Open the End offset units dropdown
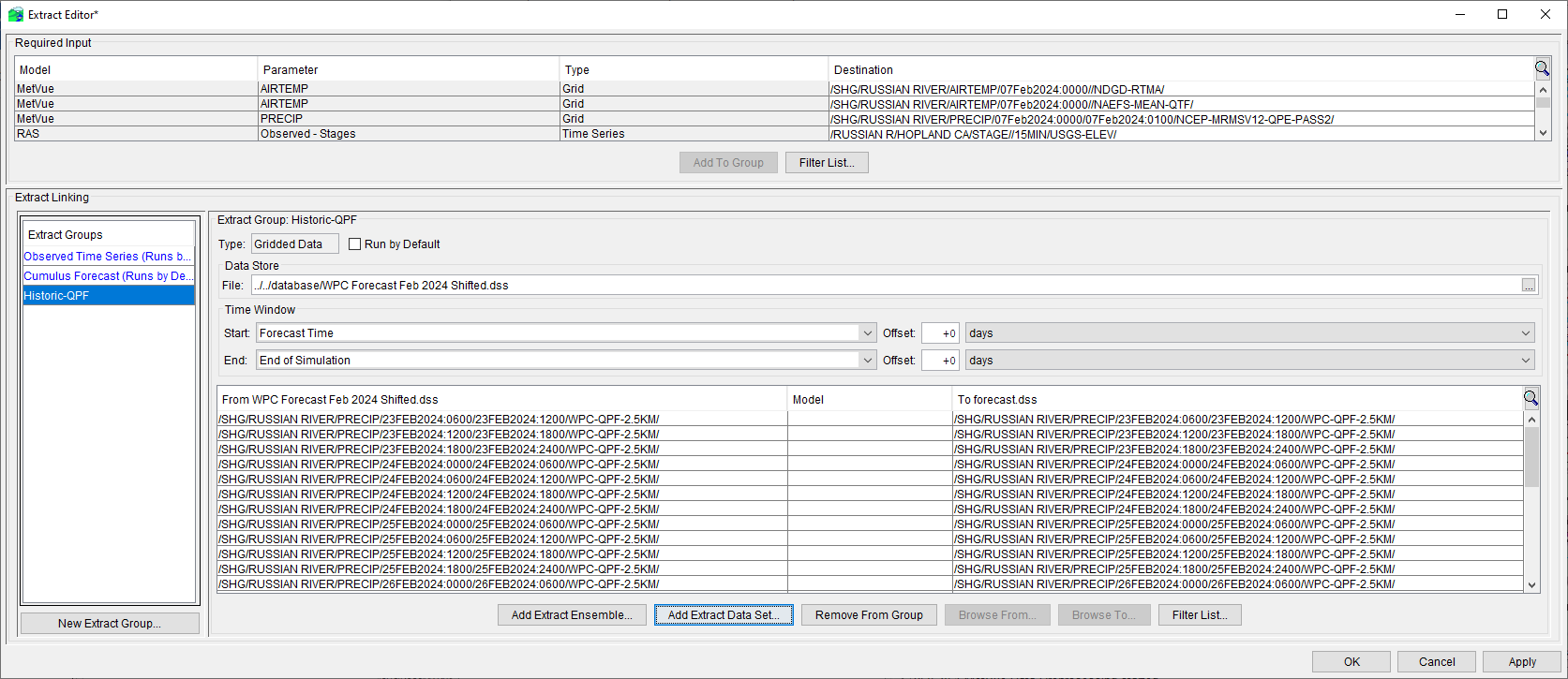1568x679 pixels. coord(1250,361)
